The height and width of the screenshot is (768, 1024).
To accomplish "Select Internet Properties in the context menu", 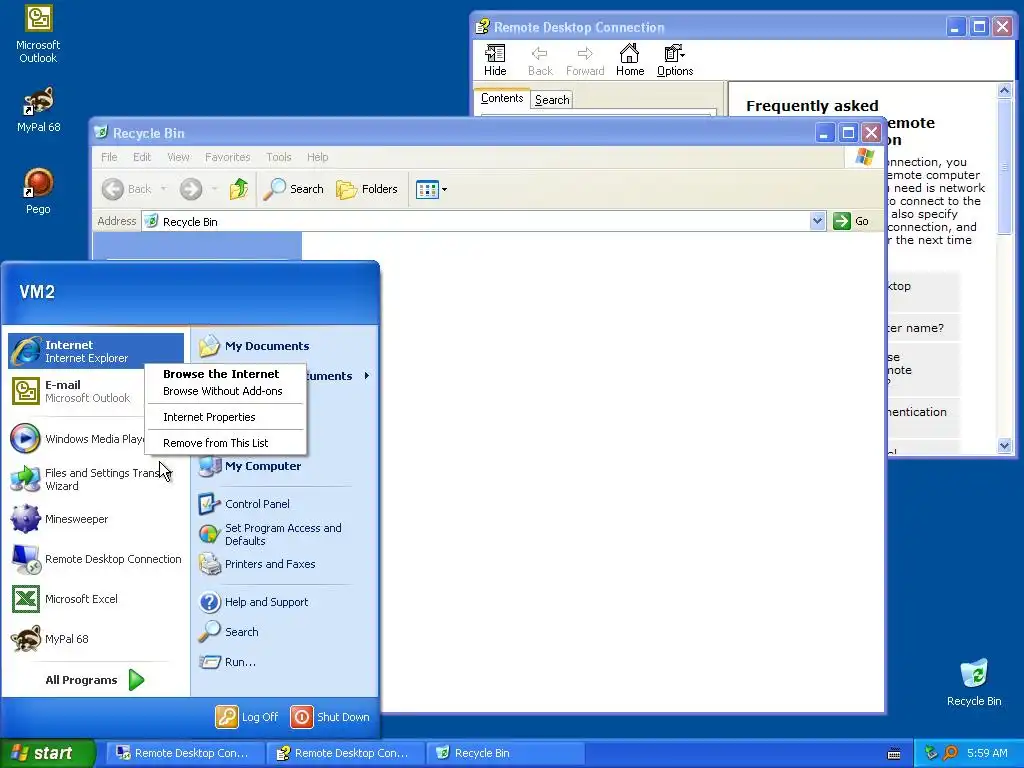I will 209,417.
